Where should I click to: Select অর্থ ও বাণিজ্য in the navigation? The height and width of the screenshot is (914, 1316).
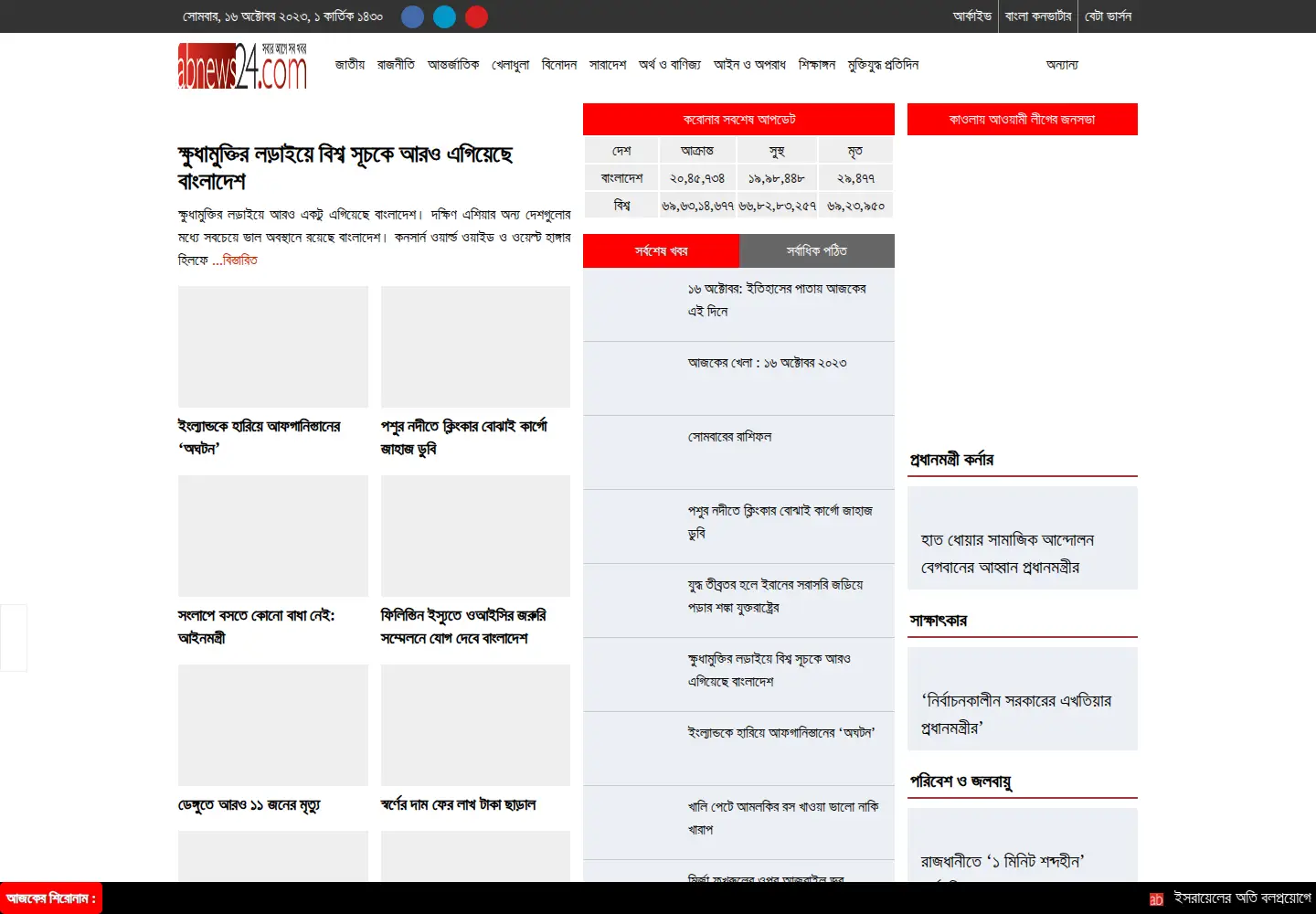(x=670, y=65)
